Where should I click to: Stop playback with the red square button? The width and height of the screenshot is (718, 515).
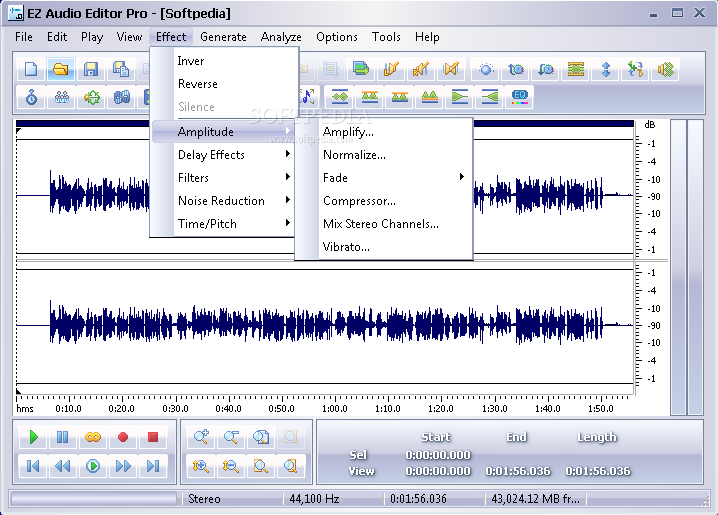(153, 437)
